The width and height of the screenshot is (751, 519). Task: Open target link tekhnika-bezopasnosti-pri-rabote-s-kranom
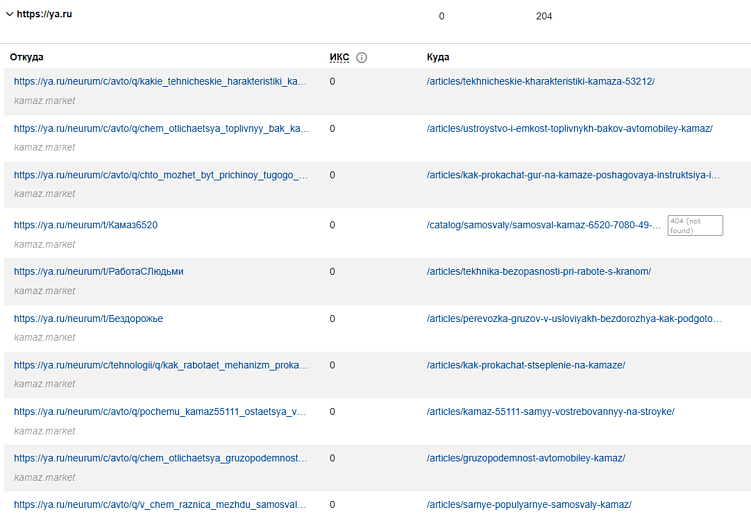pyautogui.click(x=538, y=272)
